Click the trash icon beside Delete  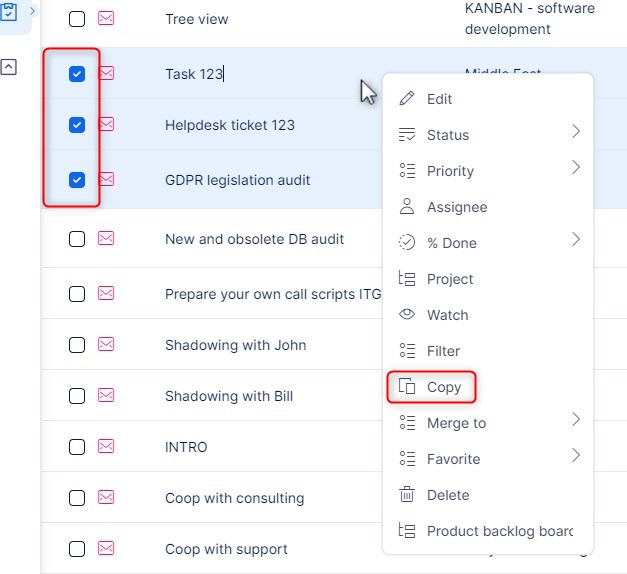pos(407,495)
